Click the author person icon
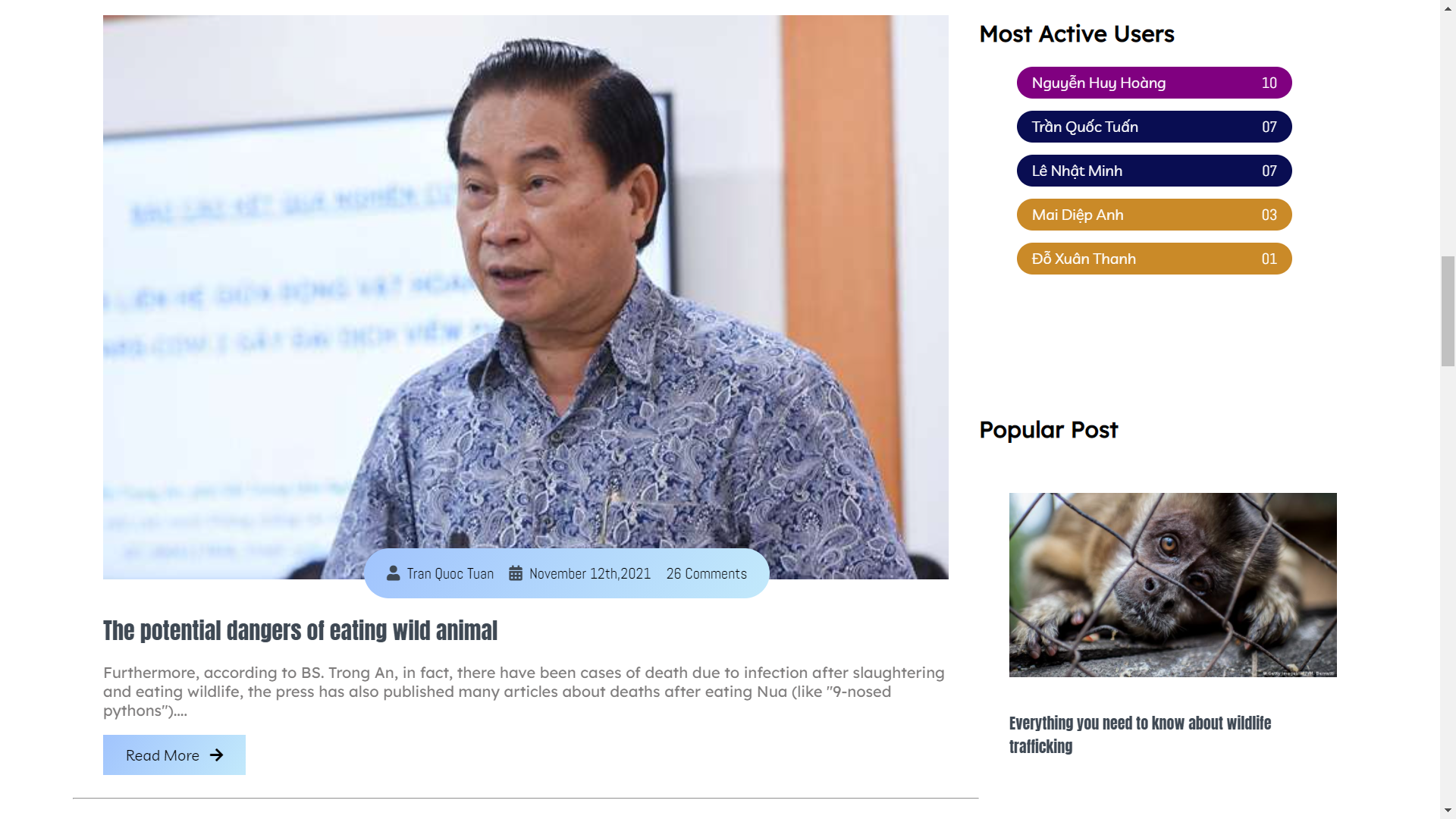Image resolution: width=1456 pixels, height=819 pixels. pyautogui.click(x=393, y=573)
